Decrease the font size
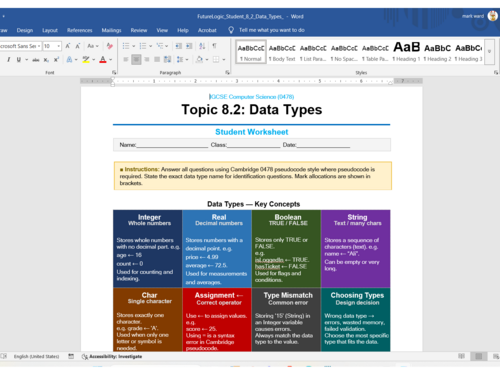500x375 pixels. [78, 46]
